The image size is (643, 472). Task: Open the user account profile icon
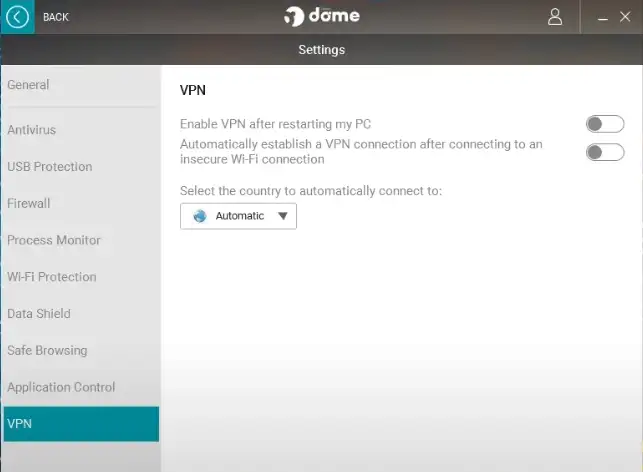[x=555, y=17]
